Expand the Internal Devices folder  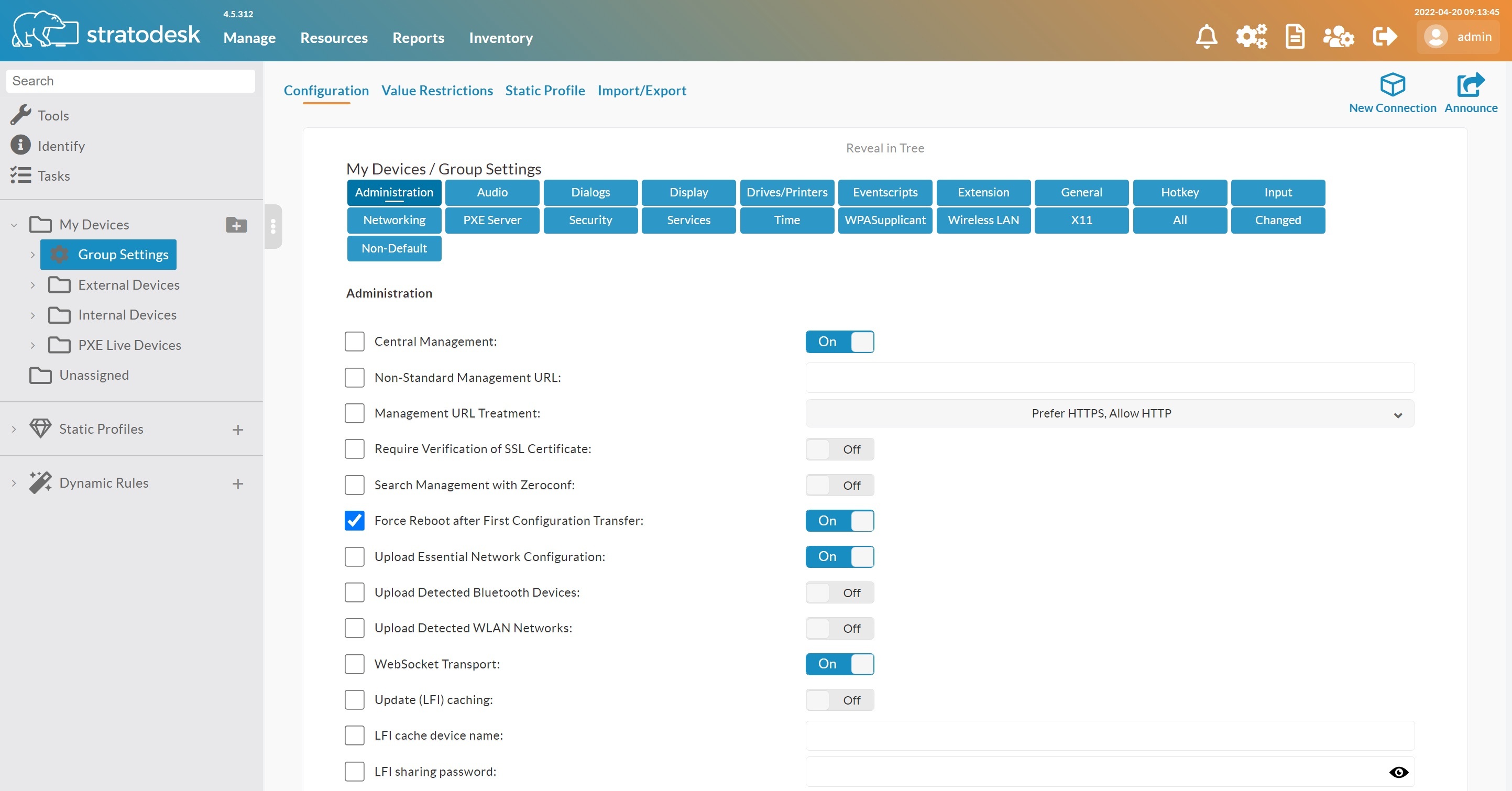pos(33,315)
